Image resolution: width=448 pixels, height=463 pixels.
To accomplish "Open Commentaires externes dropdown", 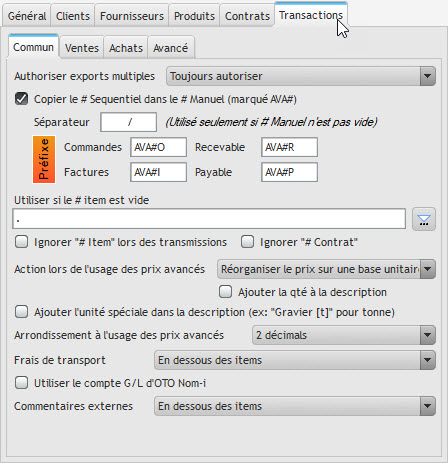I will 295,406.
